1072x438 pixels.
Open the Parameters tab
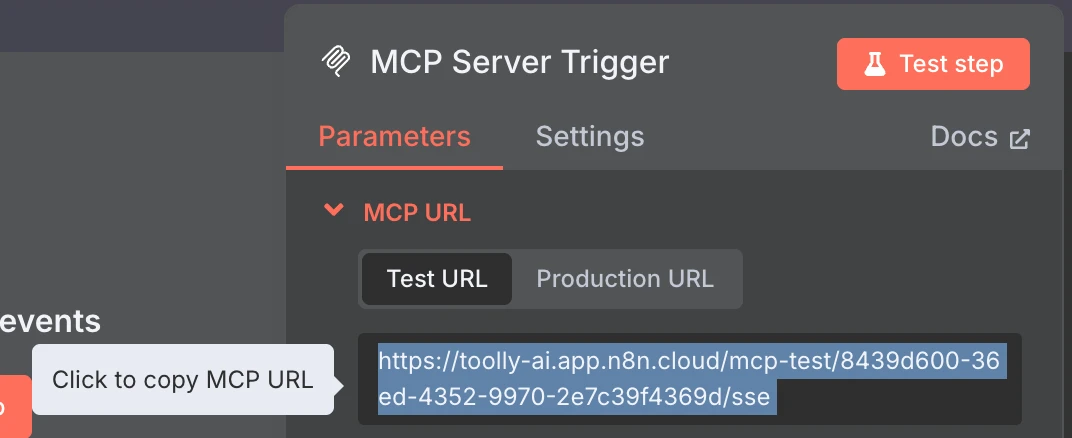[x=394, y=137]
